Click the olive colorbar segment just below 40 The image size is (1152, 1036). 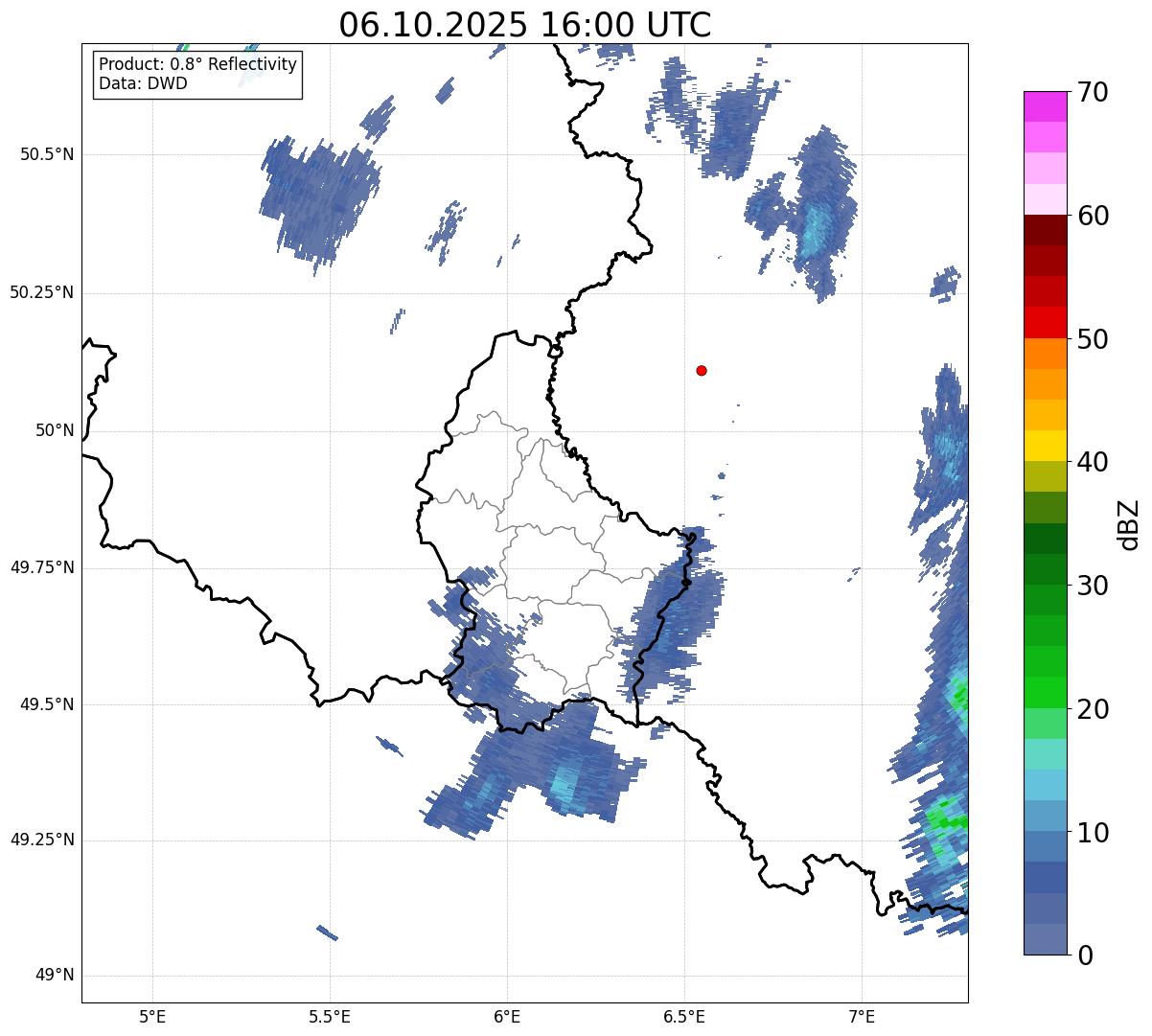point(1046,476)
